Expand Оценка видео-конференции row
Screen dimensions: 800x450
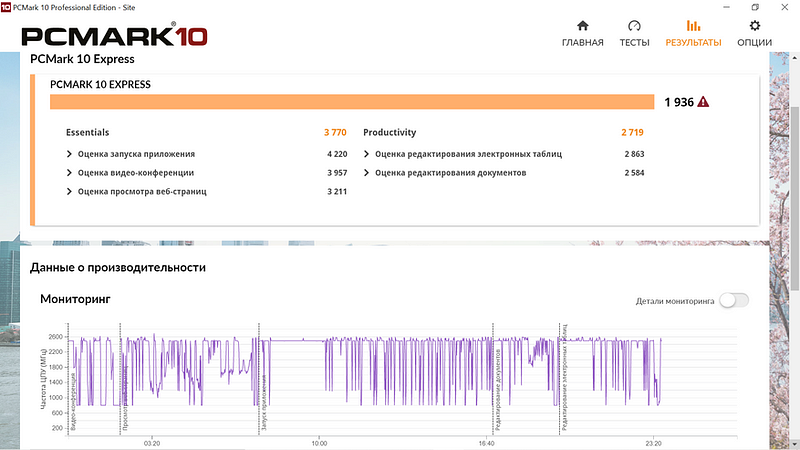point(69,172)
